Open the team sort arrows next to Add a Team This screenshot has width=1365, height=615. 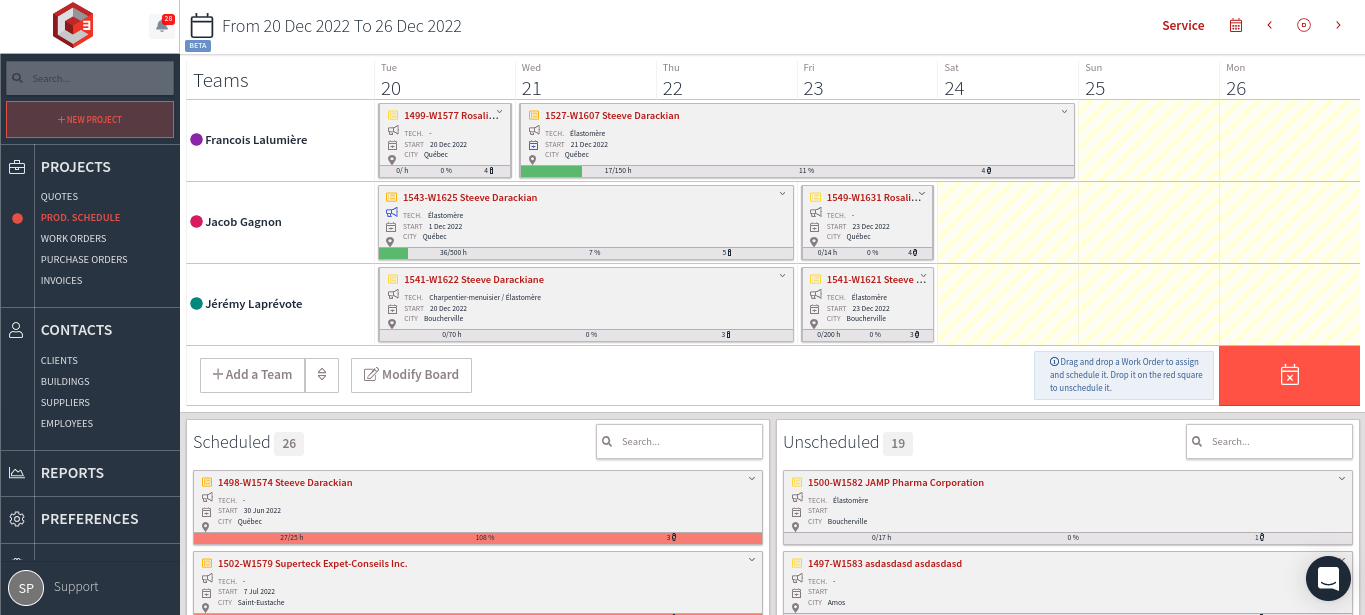tap(322, 375)
